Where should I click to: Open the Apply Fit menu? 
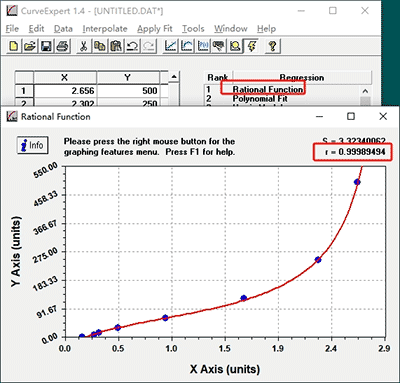pos(155,29)
